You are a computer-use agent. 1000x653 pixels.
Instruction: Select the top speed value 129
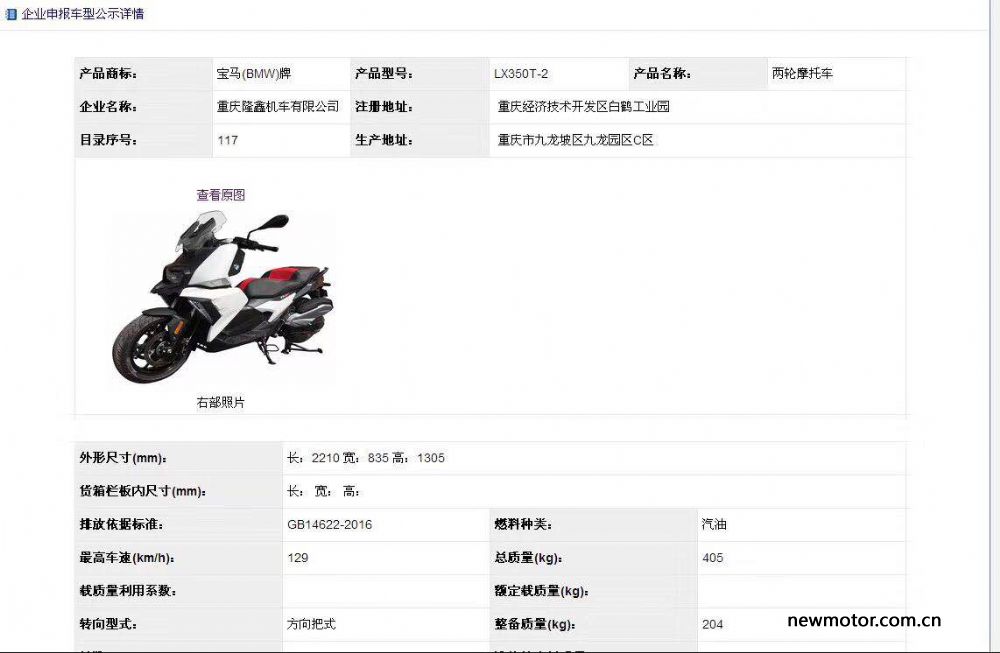point(298,558)
